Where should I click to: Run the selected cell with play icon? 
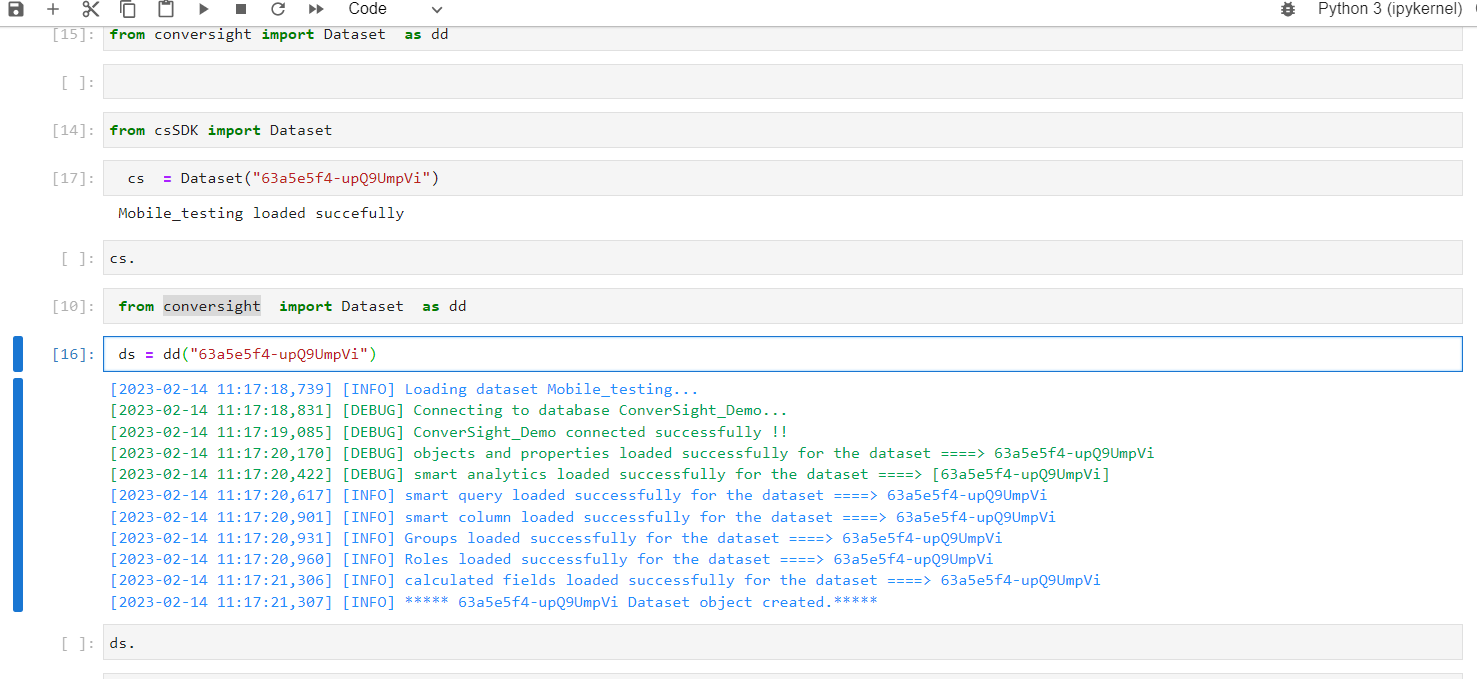point(204,9)
